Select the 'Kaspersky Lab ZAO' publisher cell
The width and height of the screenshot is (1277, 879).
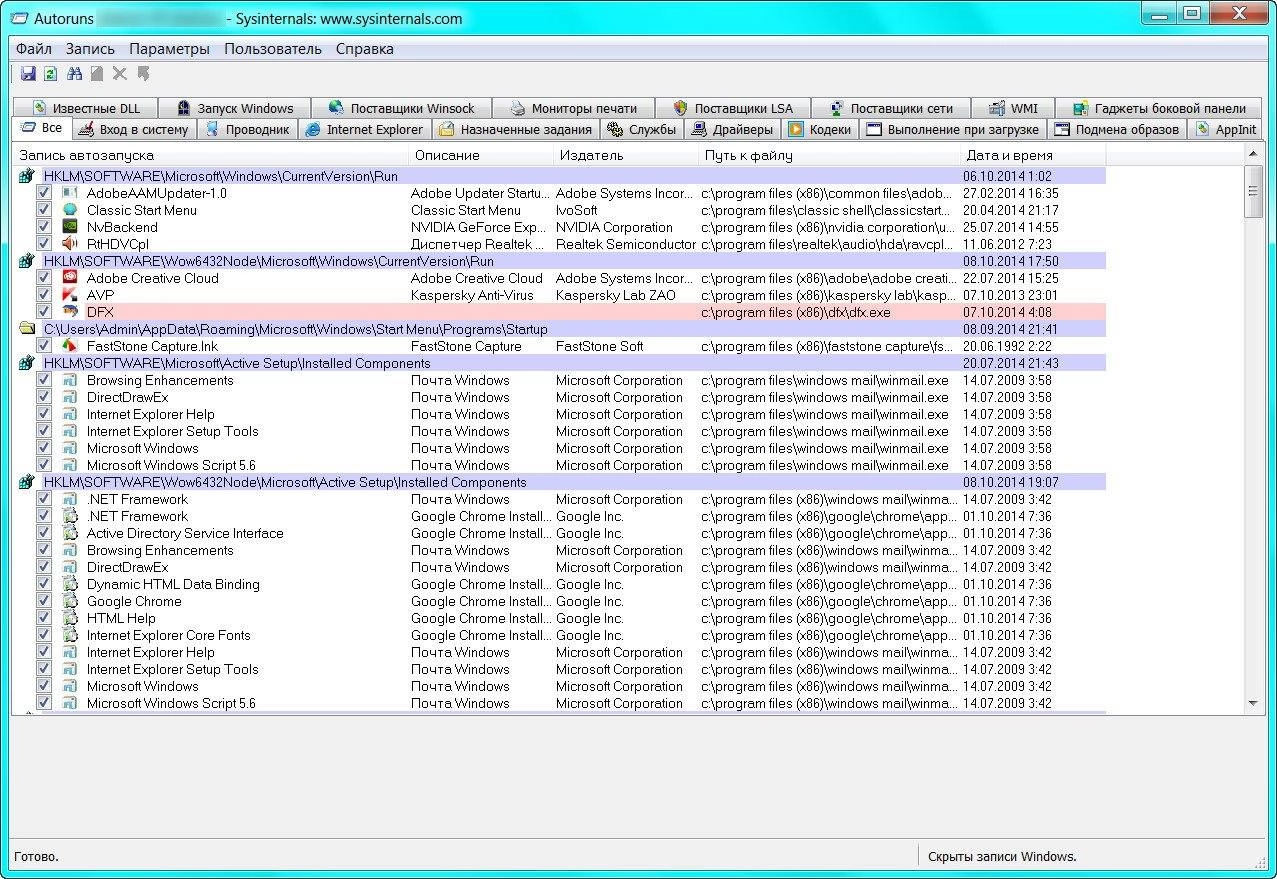[616, 295]
